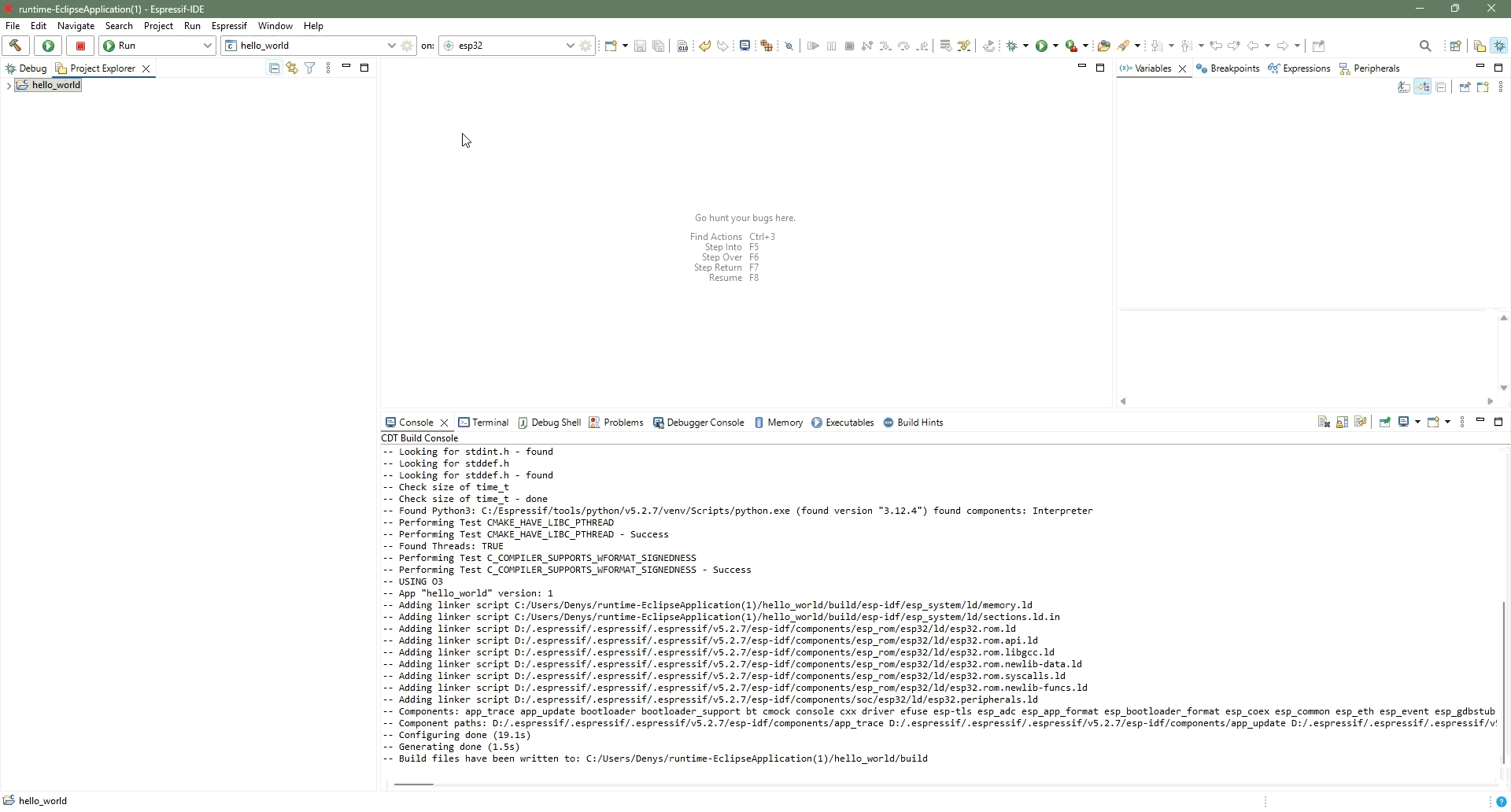Close the Project Explorer tab
The image size is (1511, 812).
click(146, 68)
